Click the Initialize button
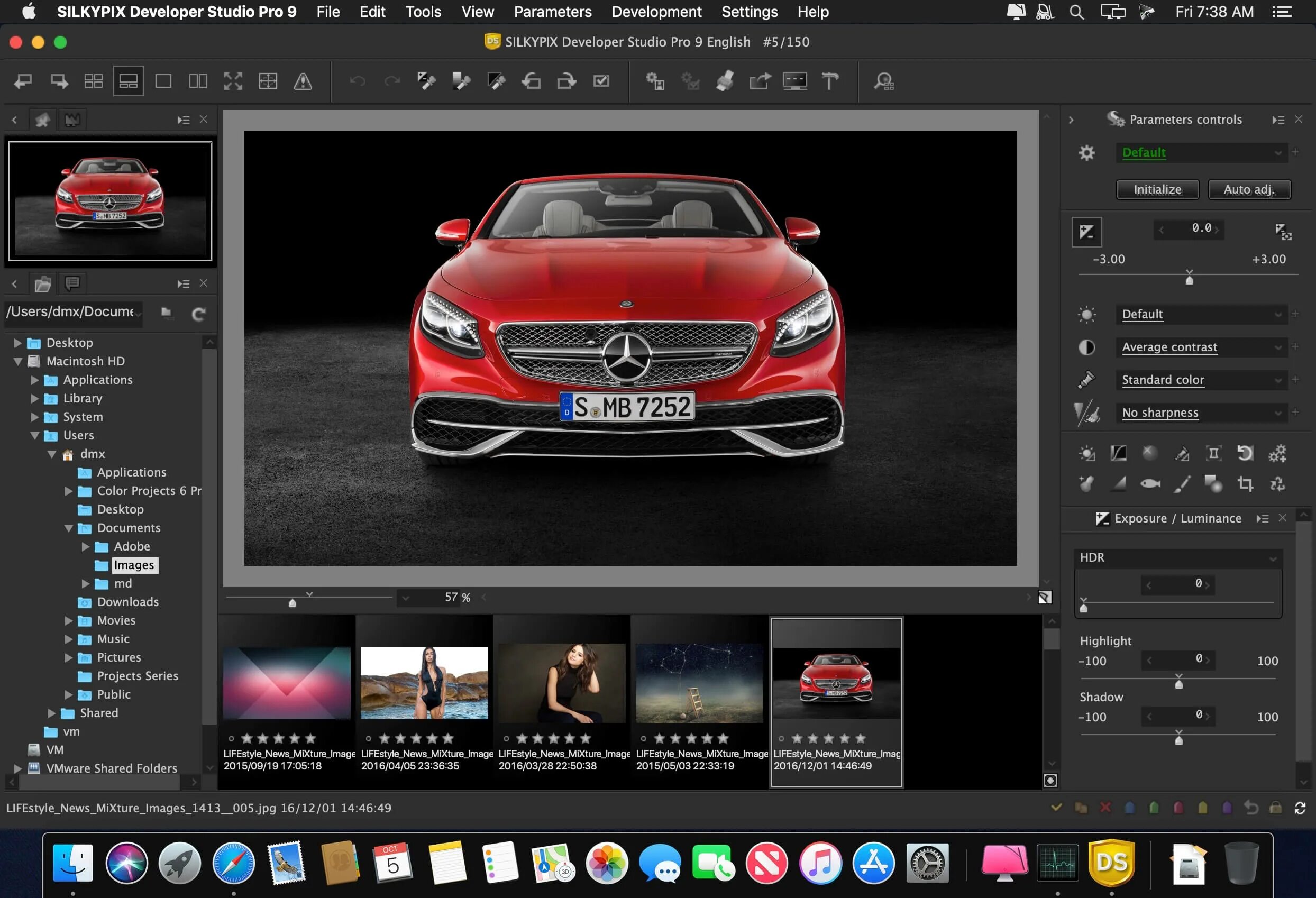 [x=1157, y=189]
